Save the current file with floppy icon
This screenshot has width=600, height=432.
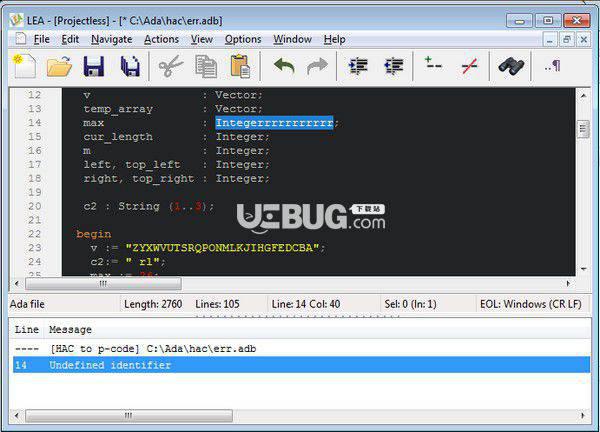coord(94,66)
